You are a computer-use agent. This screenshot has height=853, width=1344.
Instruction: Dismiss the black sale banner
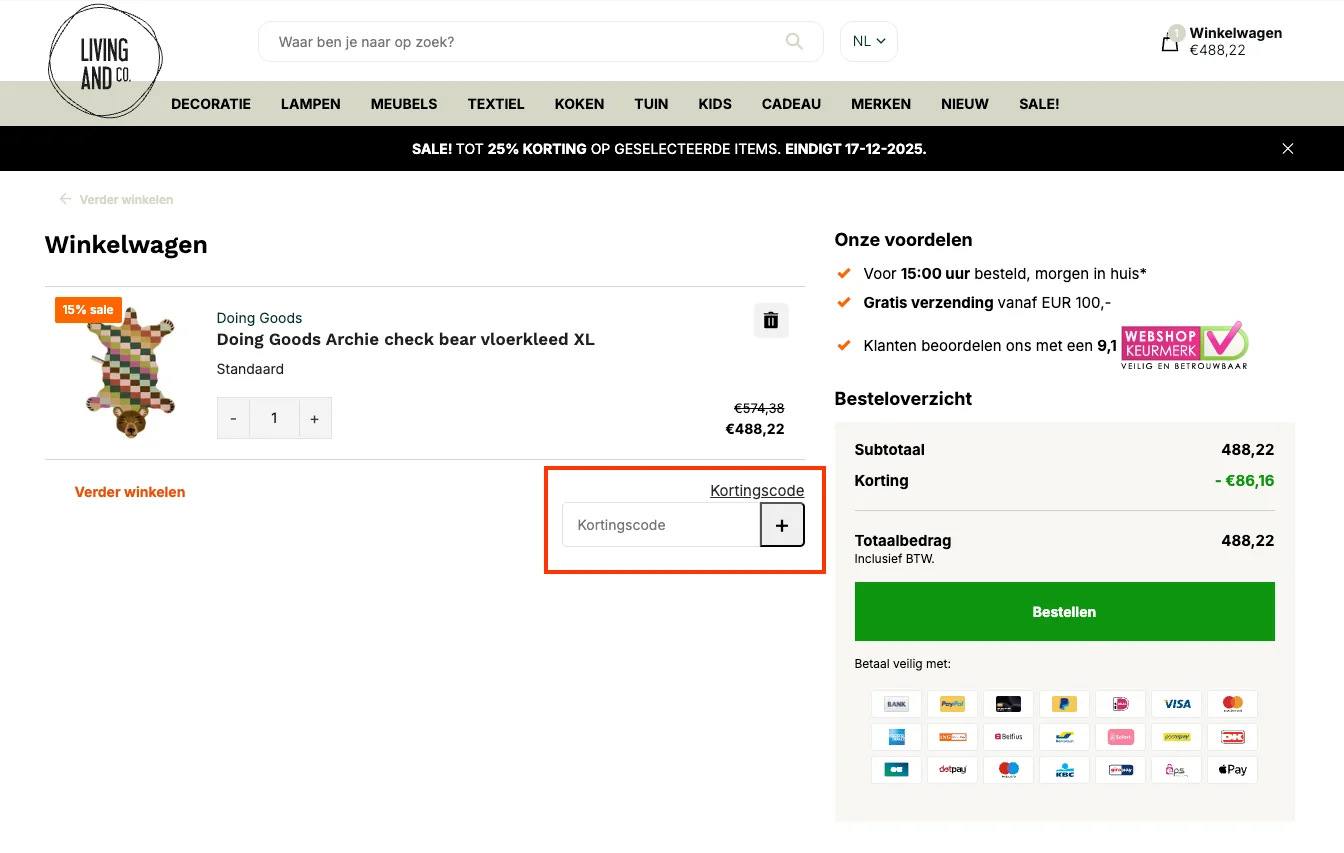(1287, 149)
